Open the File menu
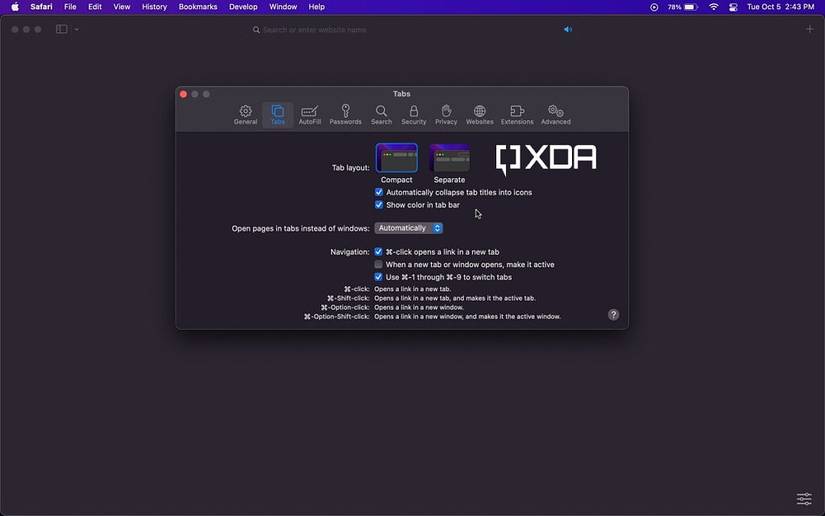 coord(70,7)
